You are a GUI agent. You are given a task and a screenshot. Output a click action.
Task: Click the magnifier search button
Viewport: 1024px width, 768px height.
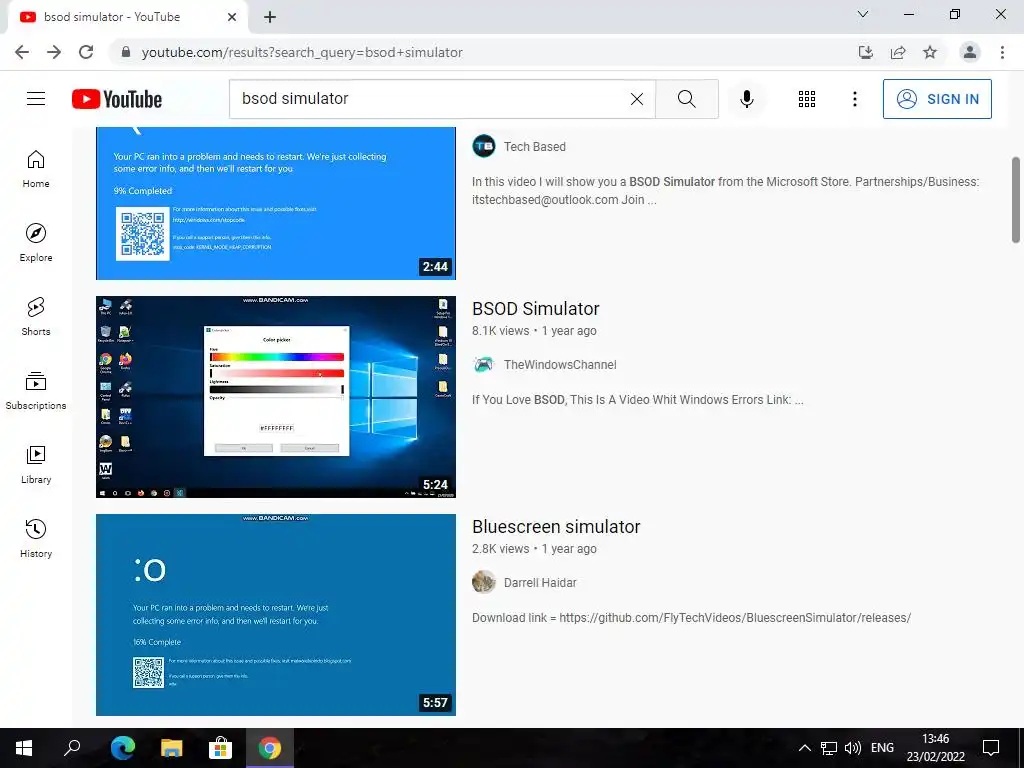point(686,99)
